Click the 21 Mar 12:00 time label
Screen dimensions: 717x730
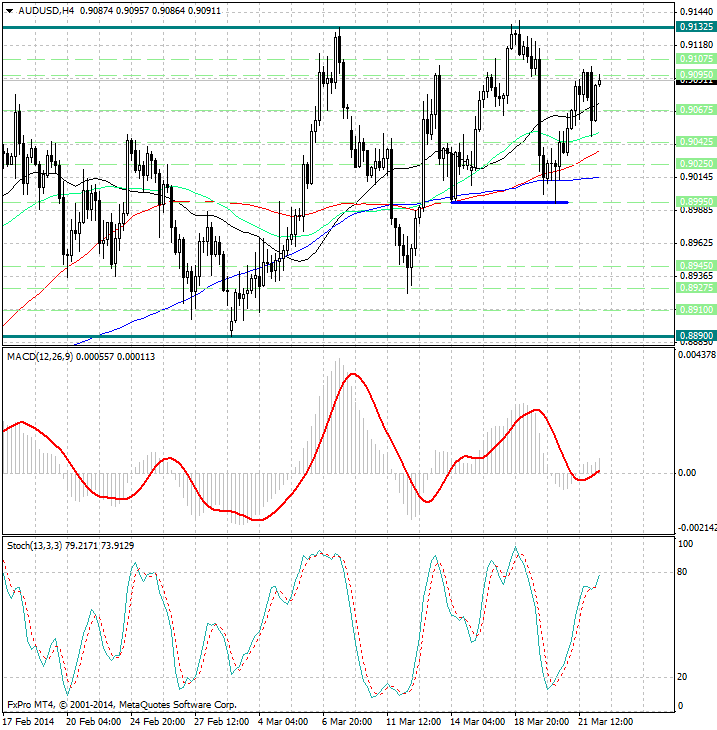[x=607, y=721]
